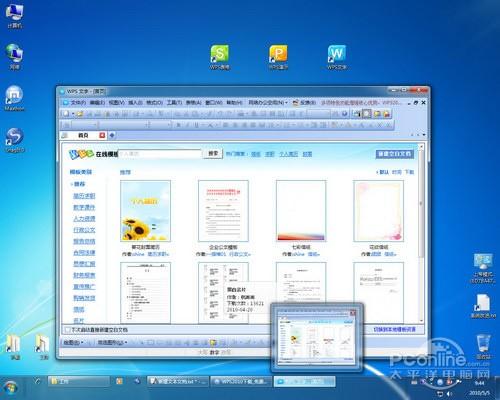Expand the arrow next to New document icon
The height and width of the screenshot is (400, 500).
click(73, 114)
